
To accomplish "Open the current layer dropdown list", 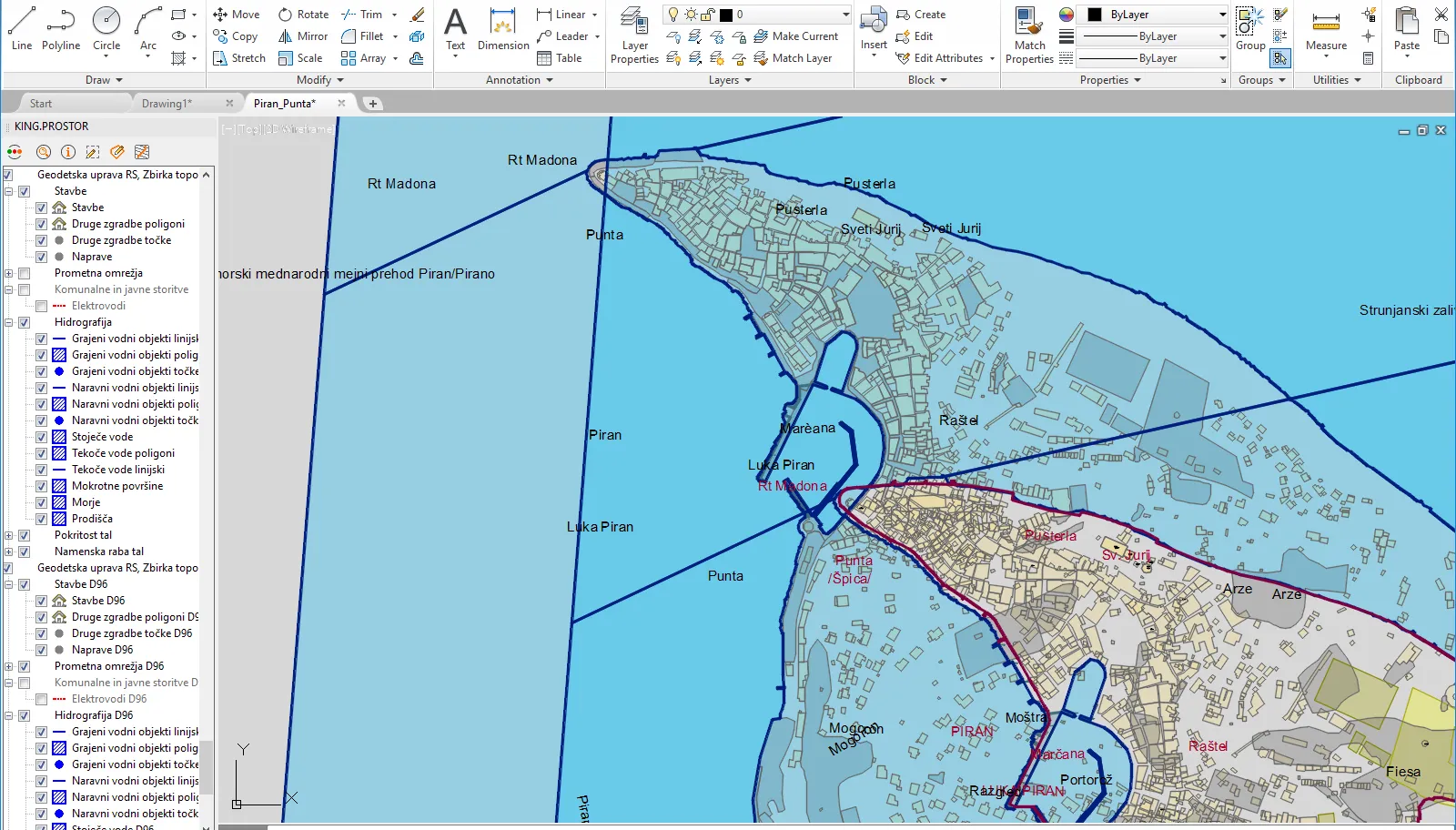I will coord(845,15).
